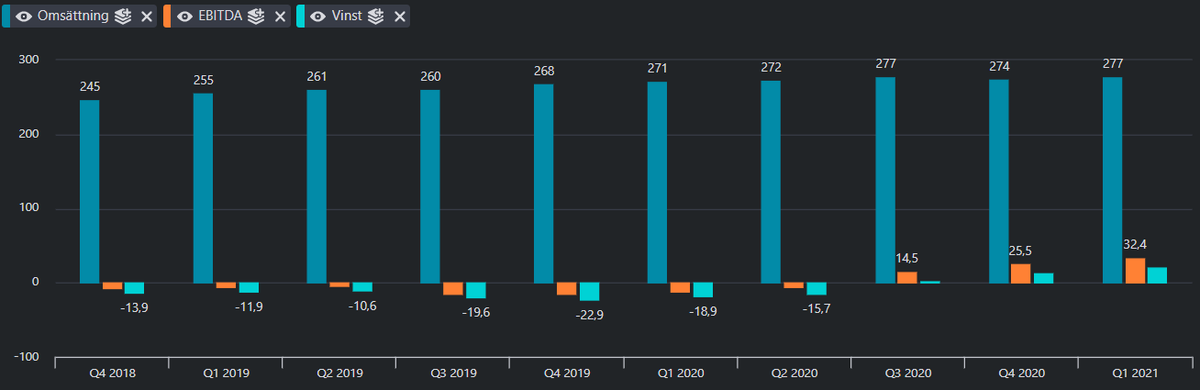Image resolution: width=1200 pixels, height=390 pixels.
Task: Click the Vinst bar for Q1 2021
Action: pyautogui.click(x=1157, y=275)
